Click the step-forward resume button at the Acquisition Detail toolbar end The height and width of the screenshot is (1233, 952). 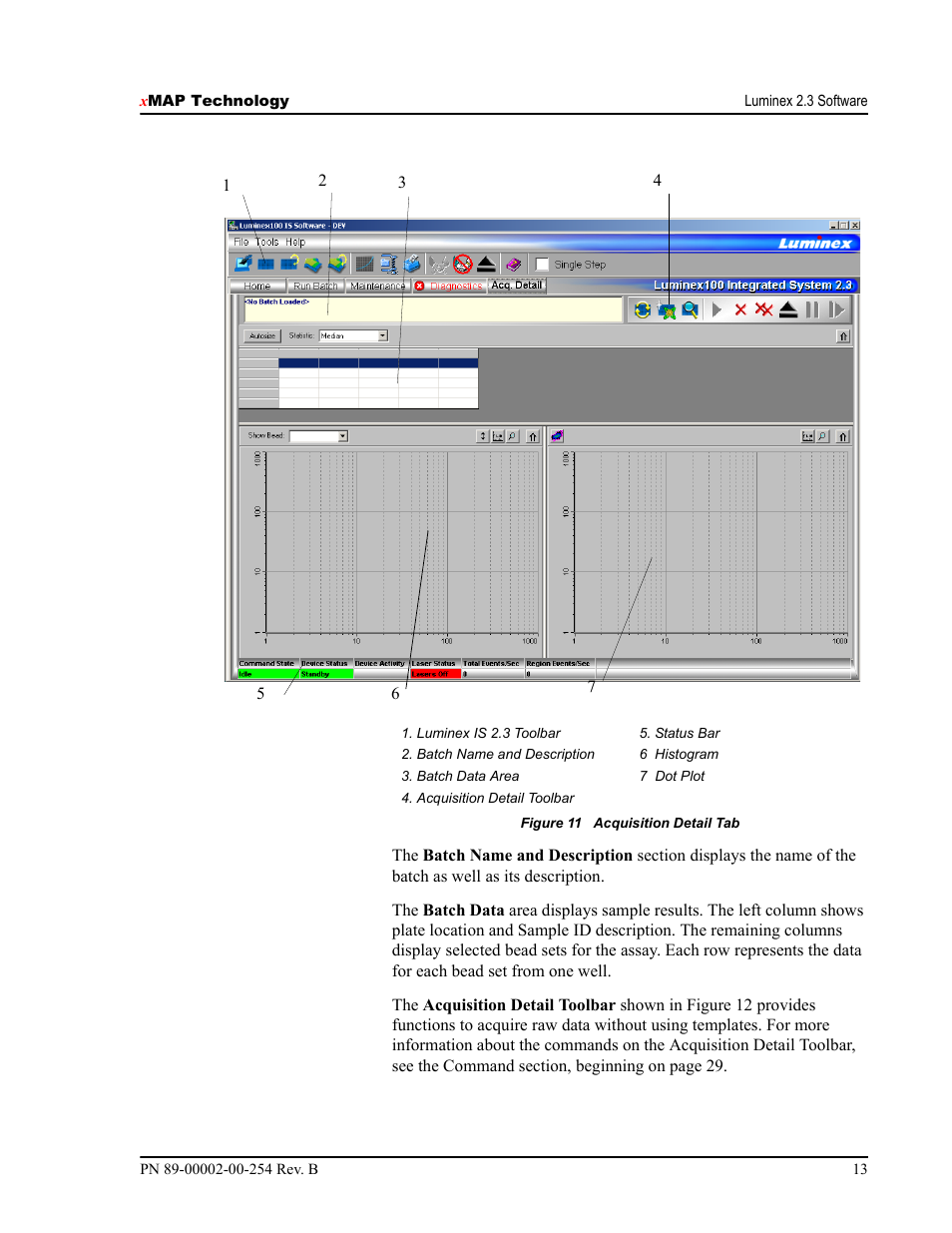click(x=836, y=309)
